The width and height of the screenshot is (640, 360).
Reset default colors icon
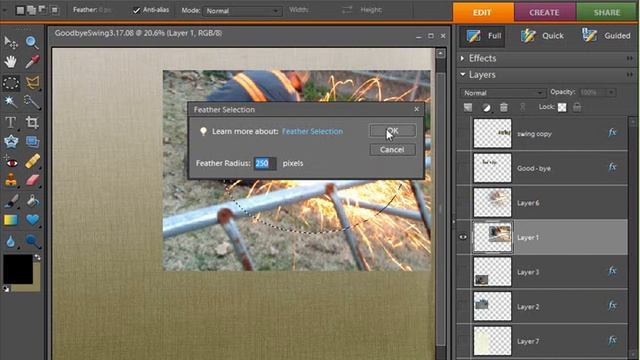click(x=6, y=288)
